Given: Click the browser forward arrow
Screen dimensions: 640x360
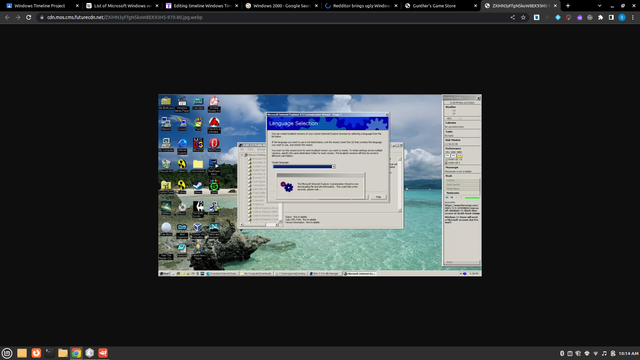Looking at the screenshot, I should click(x=18, y=18).
